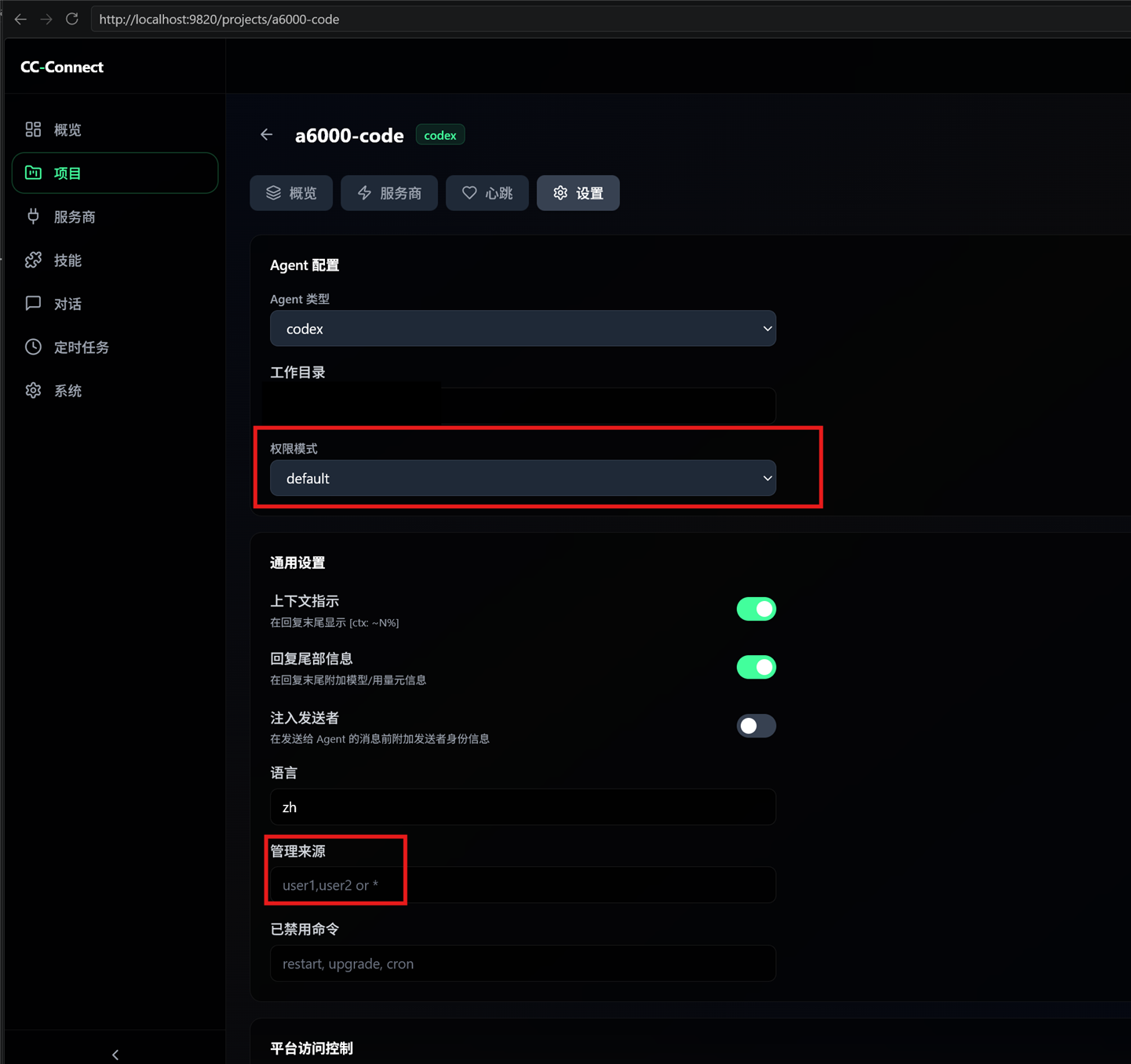Open 系统 in the sidebar
This screenshot has width=1131, height=1064.
[x=115, y=391]
